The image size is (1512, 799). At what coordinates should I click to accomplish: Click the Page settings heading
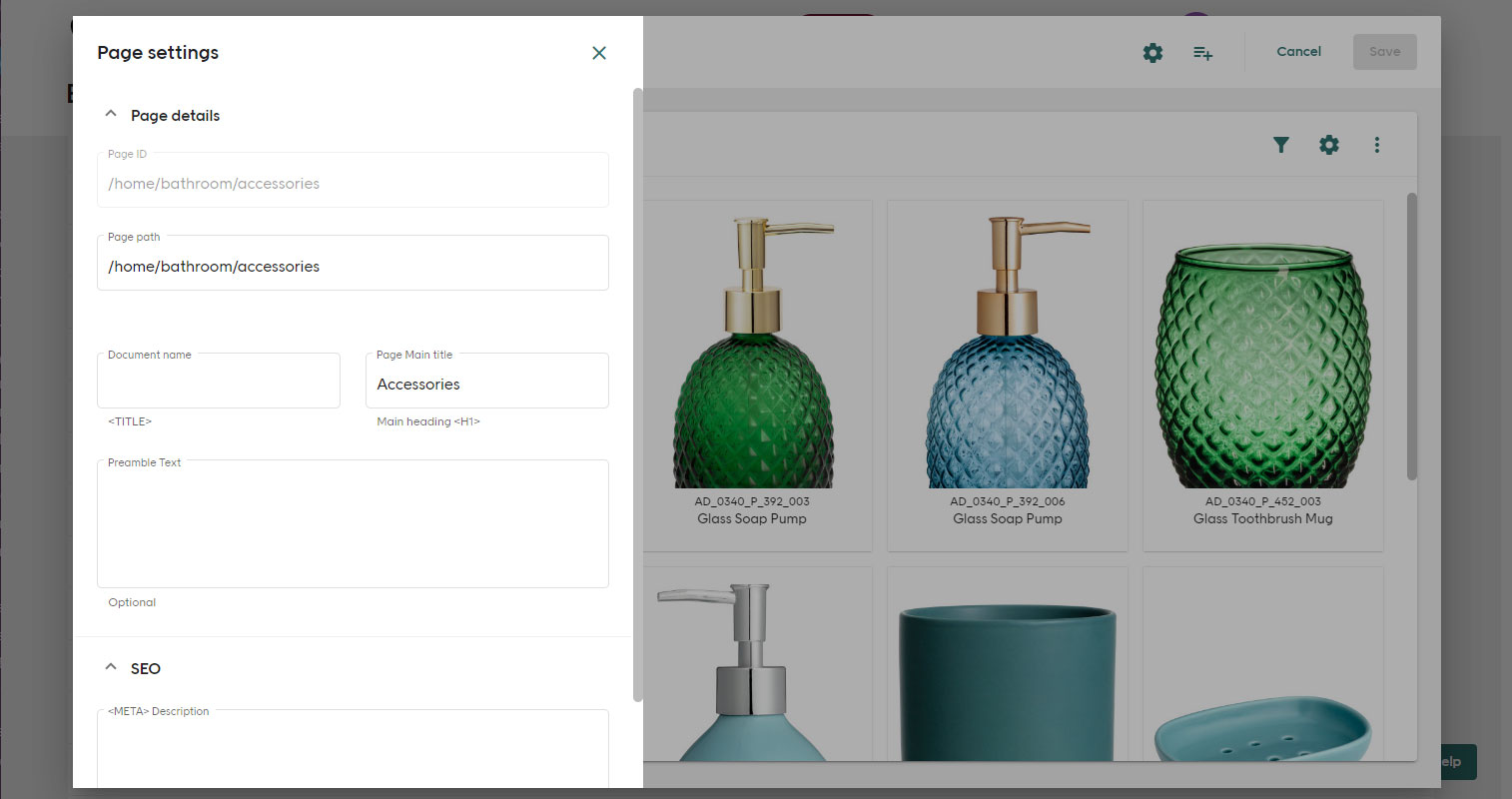point(158,53)
